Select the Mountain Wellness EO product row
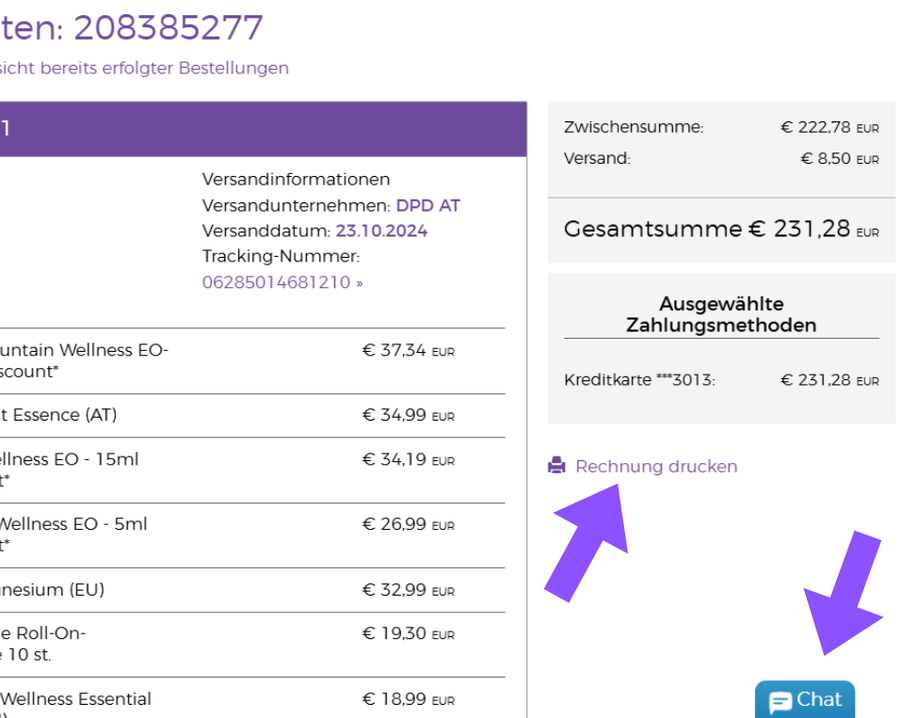918x718 pixels. [85, 361]
